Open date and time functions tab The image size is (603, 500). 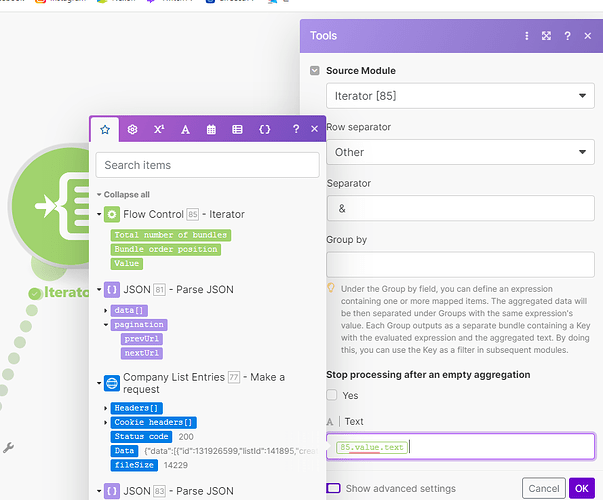(x=211, y=129)
